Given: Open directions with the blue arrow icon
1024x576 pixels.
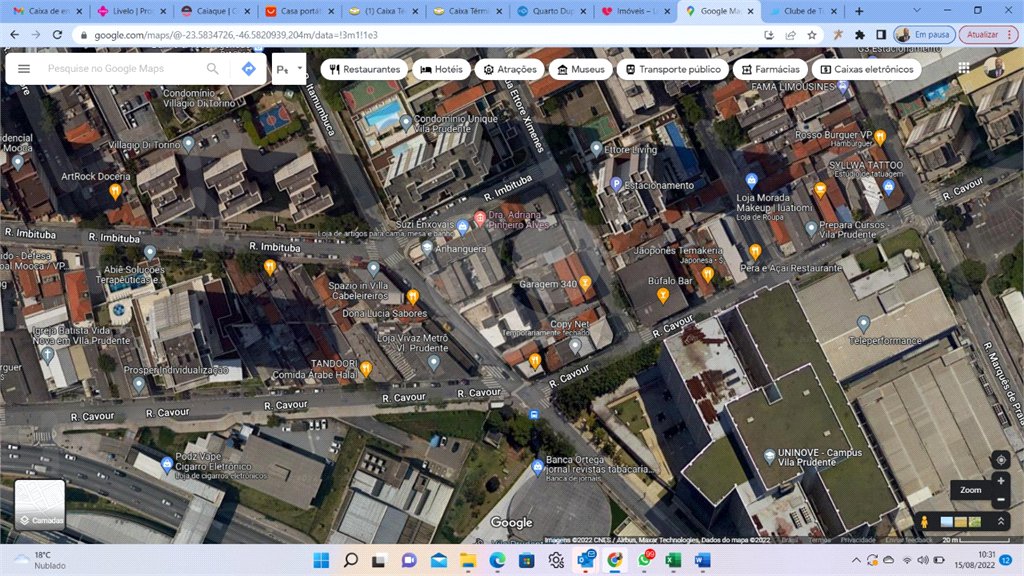Looking at the screenshot, I should pos(248,69).
